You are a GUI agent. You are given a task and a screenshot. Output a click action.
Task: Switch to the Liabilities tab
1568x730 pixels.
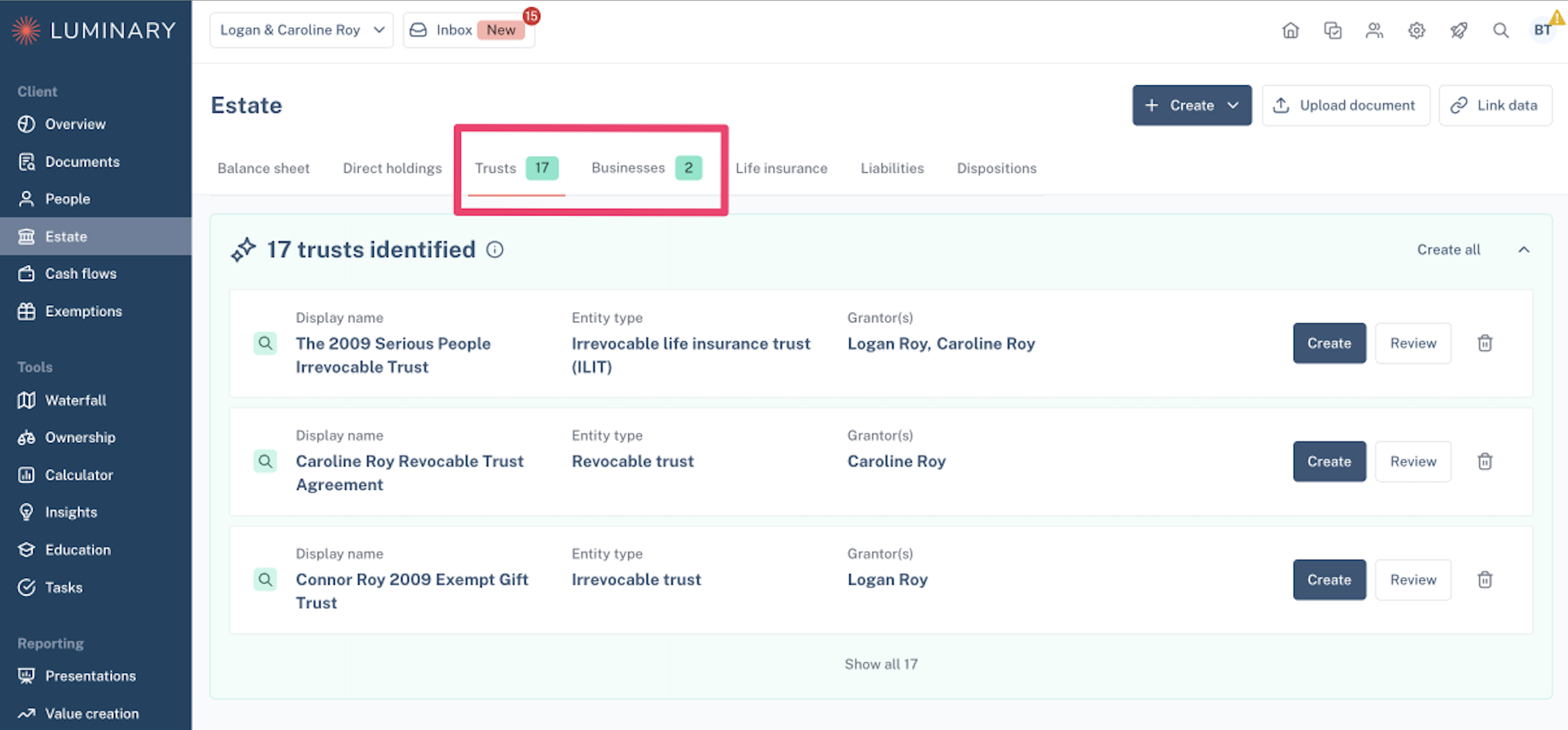pyautogui.click(x=892, y=168)
